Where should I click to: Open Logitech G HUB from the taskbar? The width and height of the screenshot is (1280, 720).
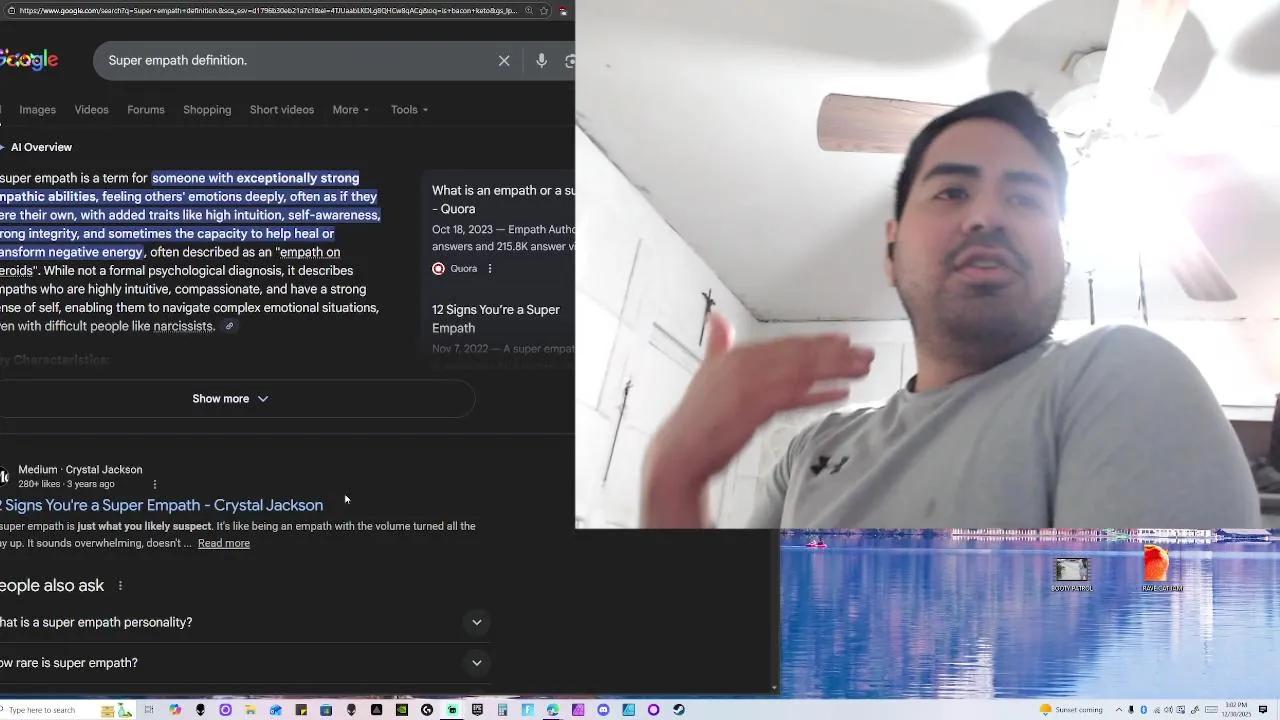click(x=427, y=710)
